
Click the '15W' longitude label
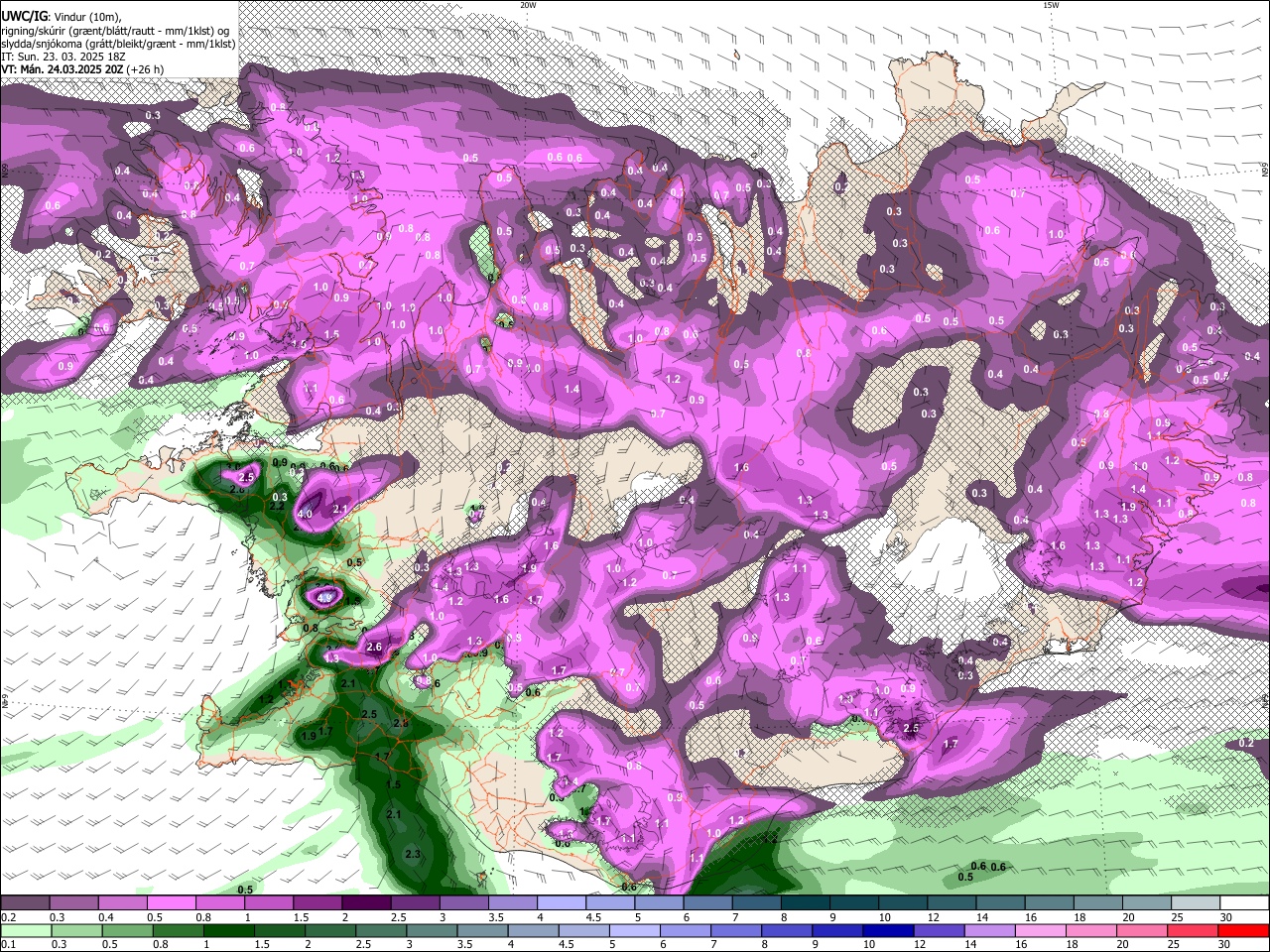[x=1051, y=5]
